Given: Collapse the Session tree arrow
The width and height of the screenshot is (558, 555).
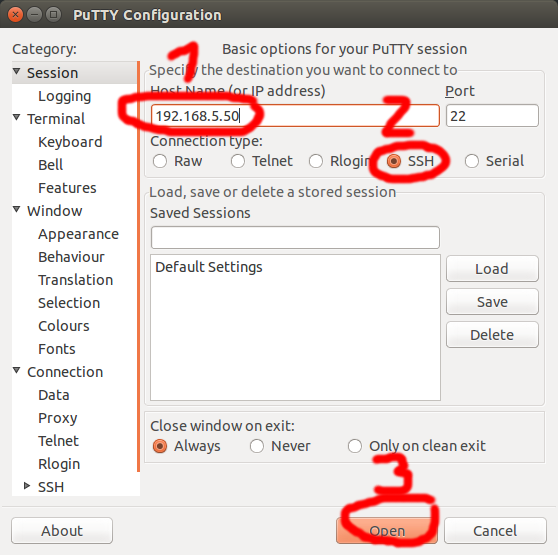Looking at the screenshot, I should click(16, 72).
